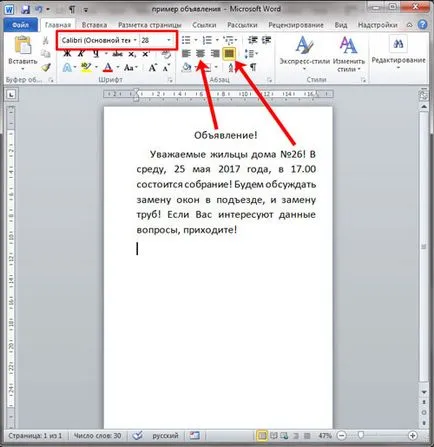This screenshot has width=434, height=447.
Task: Open the numbering style dropdown arrow
Action: coord(217,40)
